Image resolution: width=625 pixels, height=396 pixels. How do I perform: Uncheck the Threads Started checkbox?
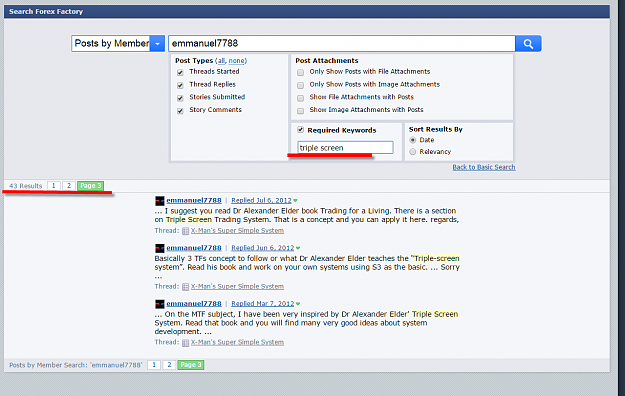[x=180, y=72]
